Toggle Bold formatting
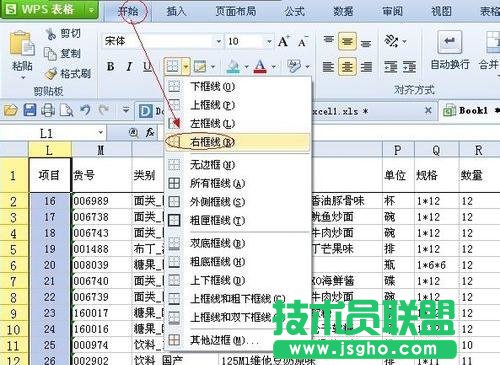 111,67
